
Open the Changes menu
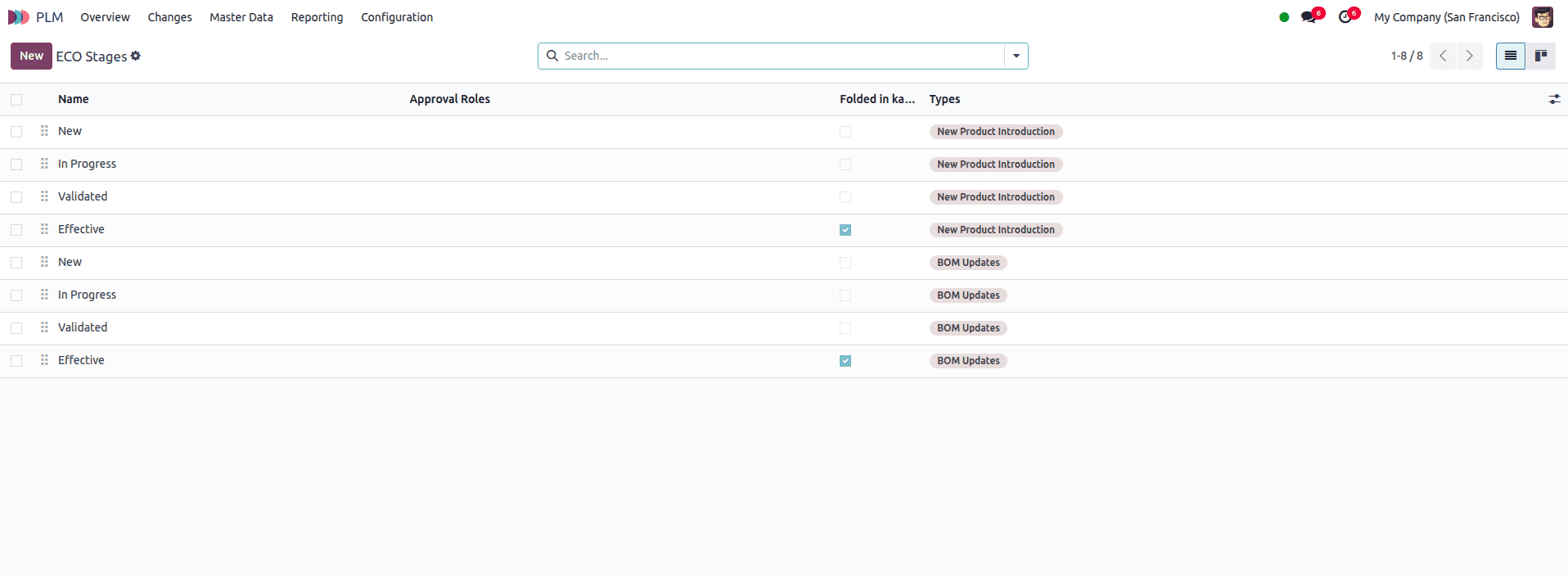pos(169,17)
